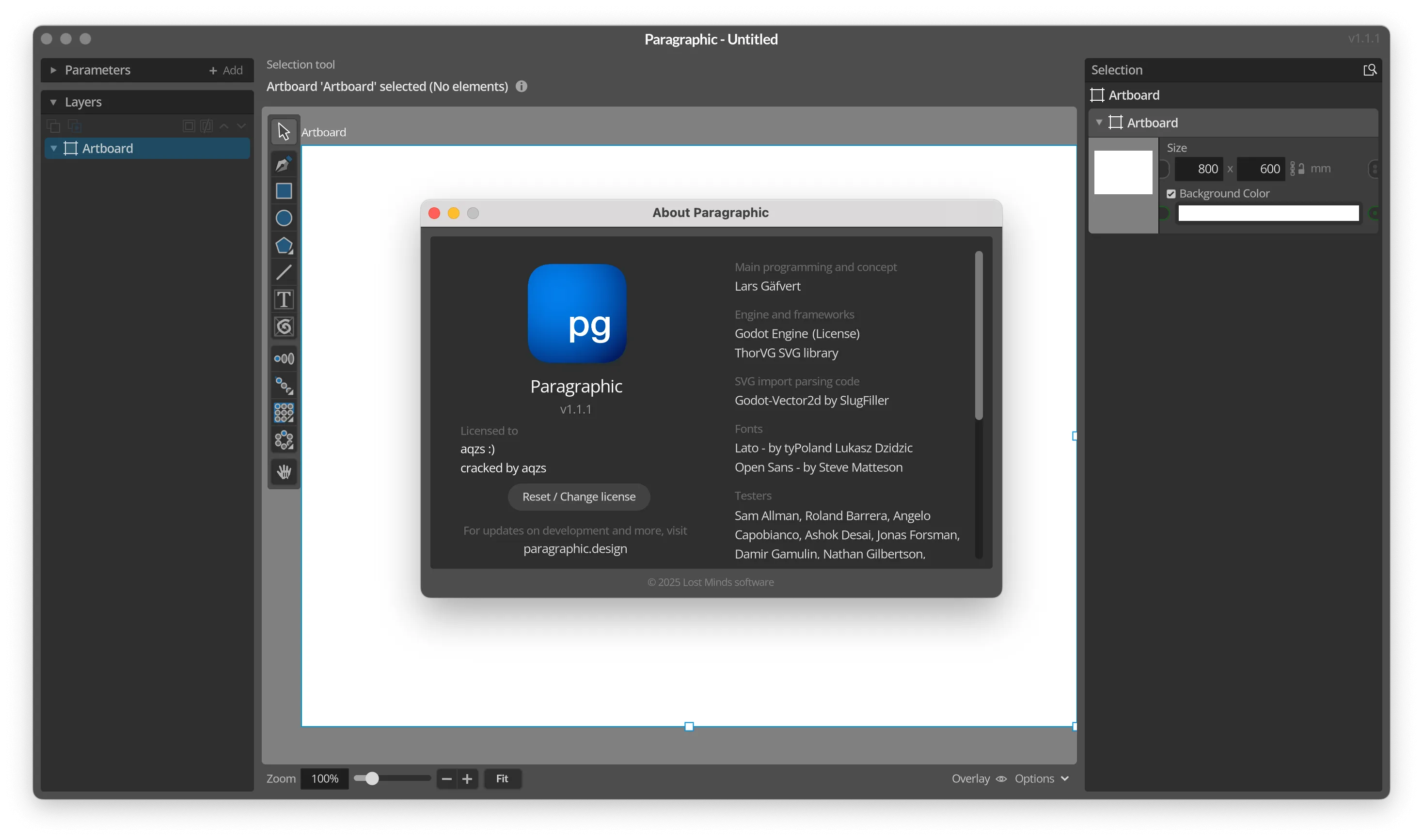Select the Spiral tool
Viewport: 1423px width, 840px height.
(284, 327)
